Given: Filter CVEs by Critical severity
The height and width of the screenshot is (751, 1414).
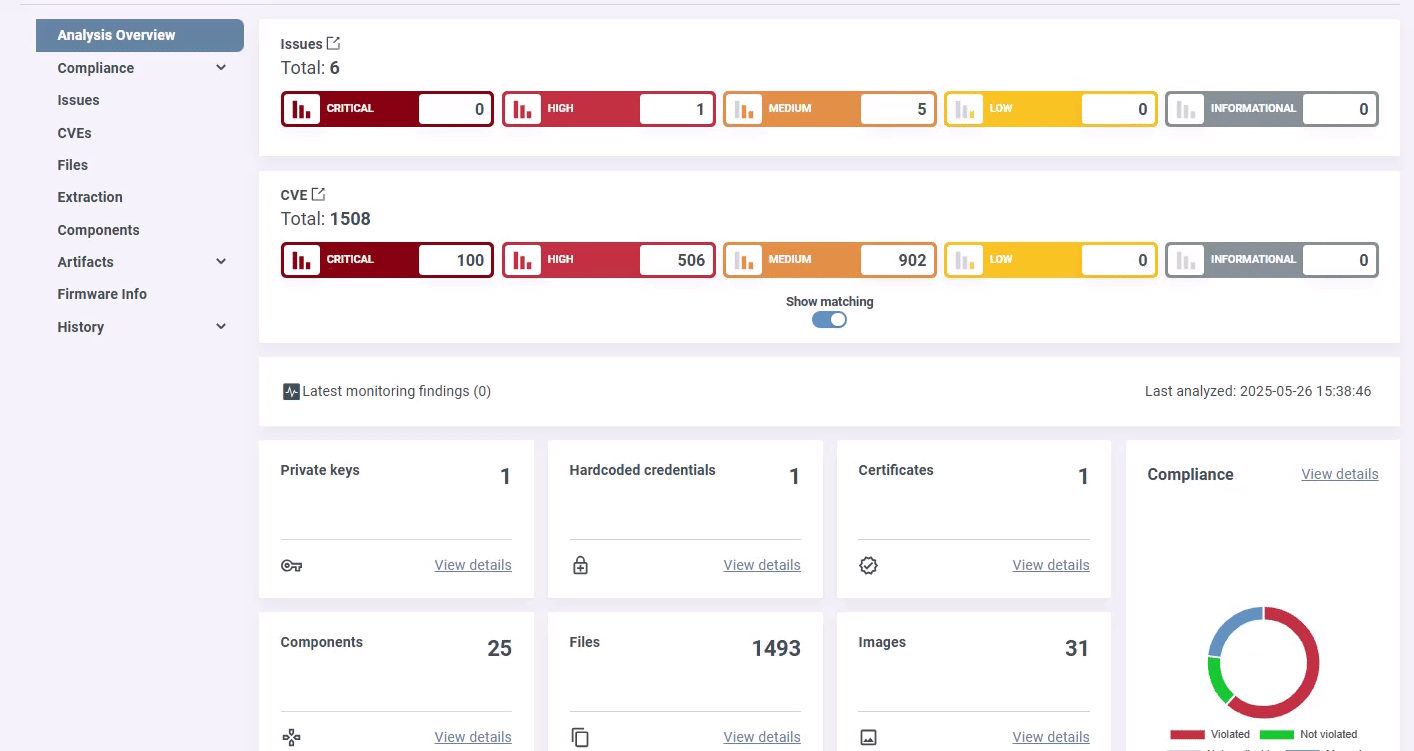Looking at the screenshot, I should (387, 260).
